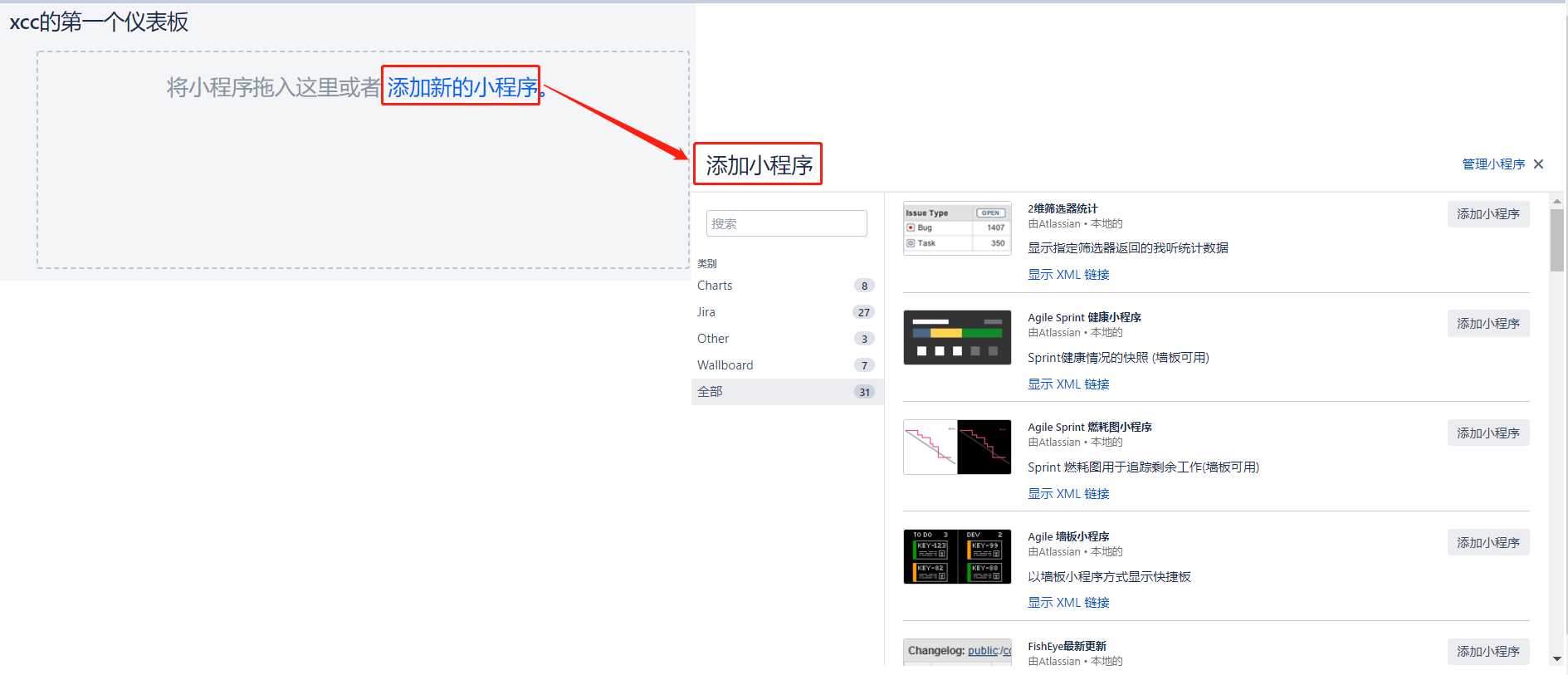1568x675 pixels.
Task: Open the 管理小程序 link
Action: (1493, 164)
